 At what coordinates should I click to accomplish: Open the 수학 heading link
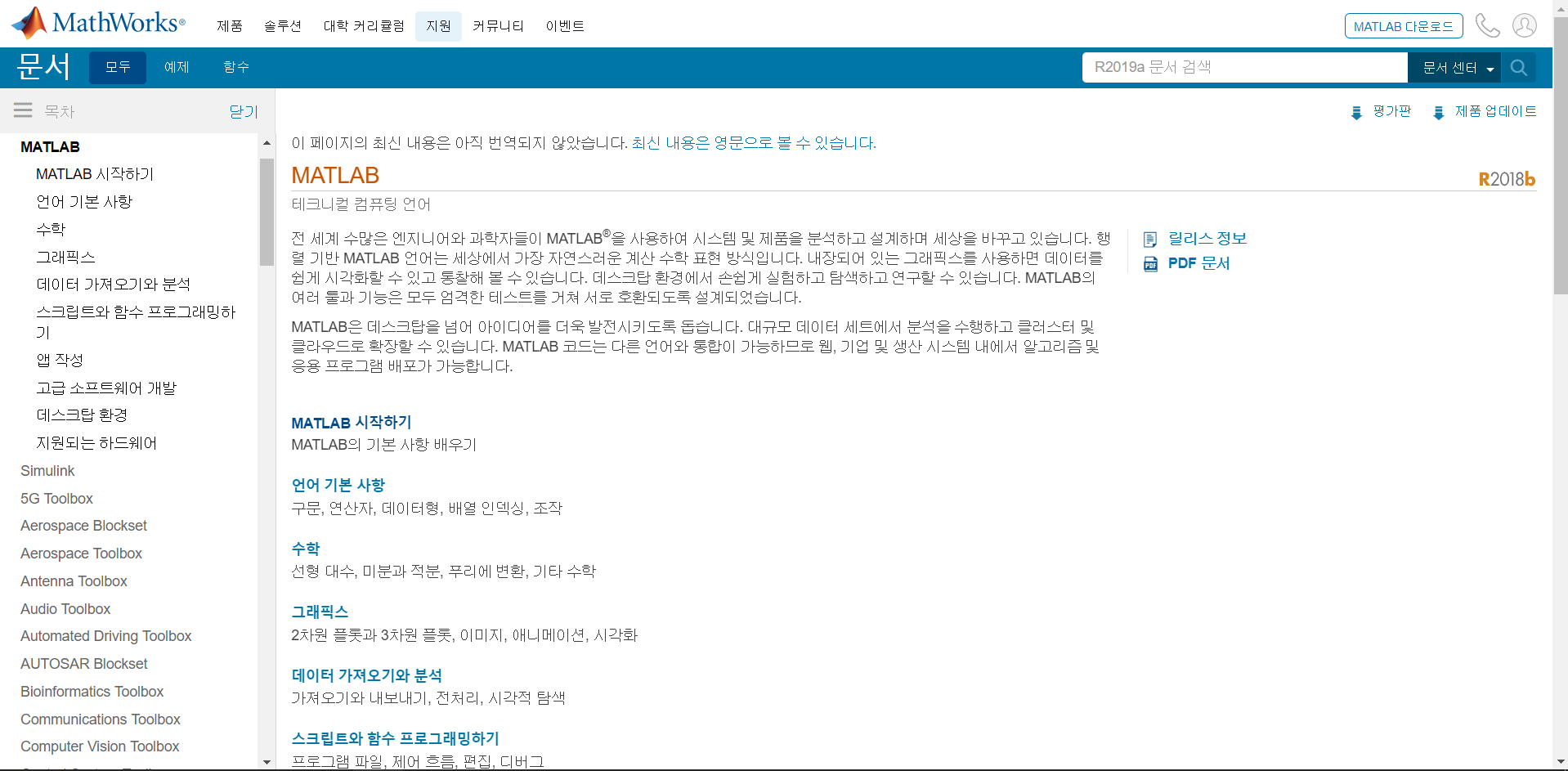tap(306, 549)
